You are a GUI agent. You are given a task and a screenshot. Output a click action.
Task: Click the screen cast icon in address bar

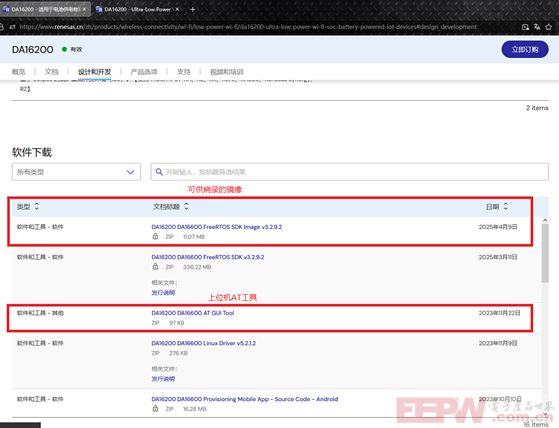[x=525, y=27]
